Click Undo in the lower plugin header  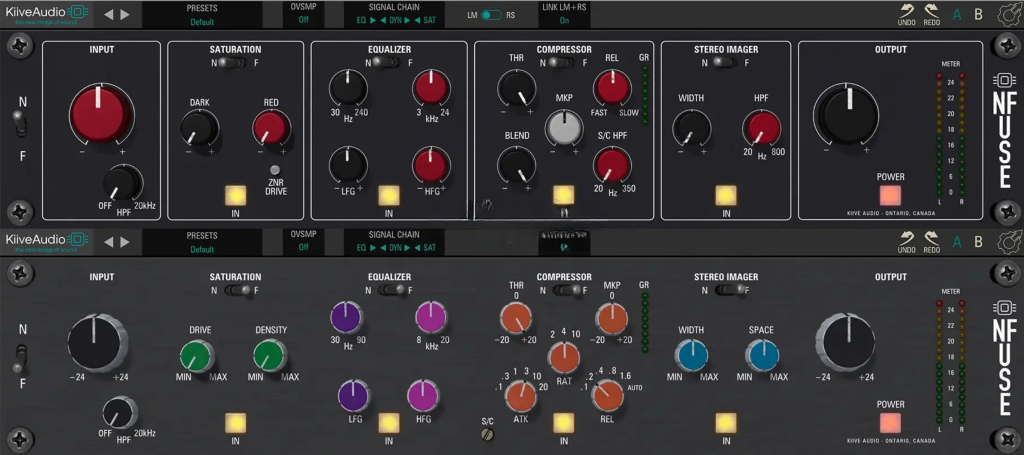tap(906, 242)
